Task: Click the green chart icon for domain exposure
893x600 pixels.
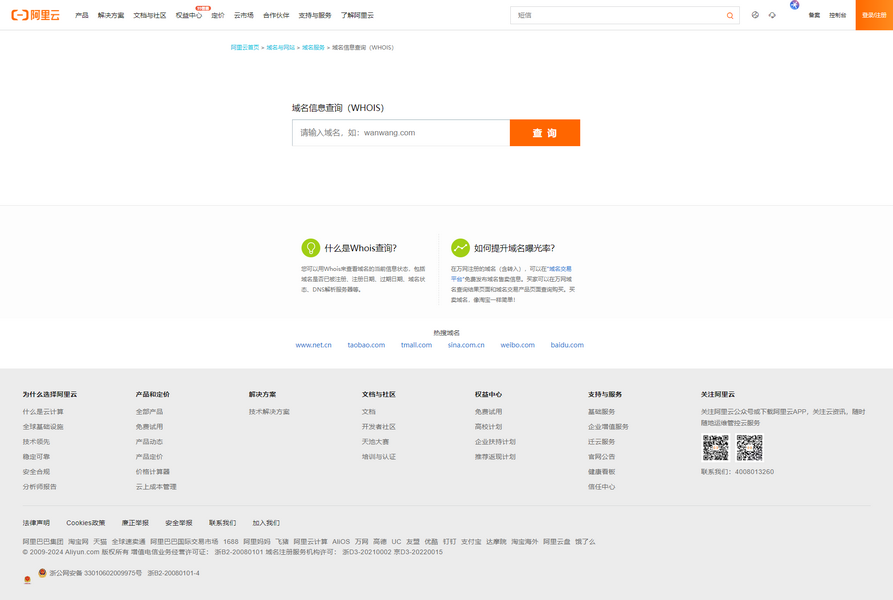Action: coord(460,248)
